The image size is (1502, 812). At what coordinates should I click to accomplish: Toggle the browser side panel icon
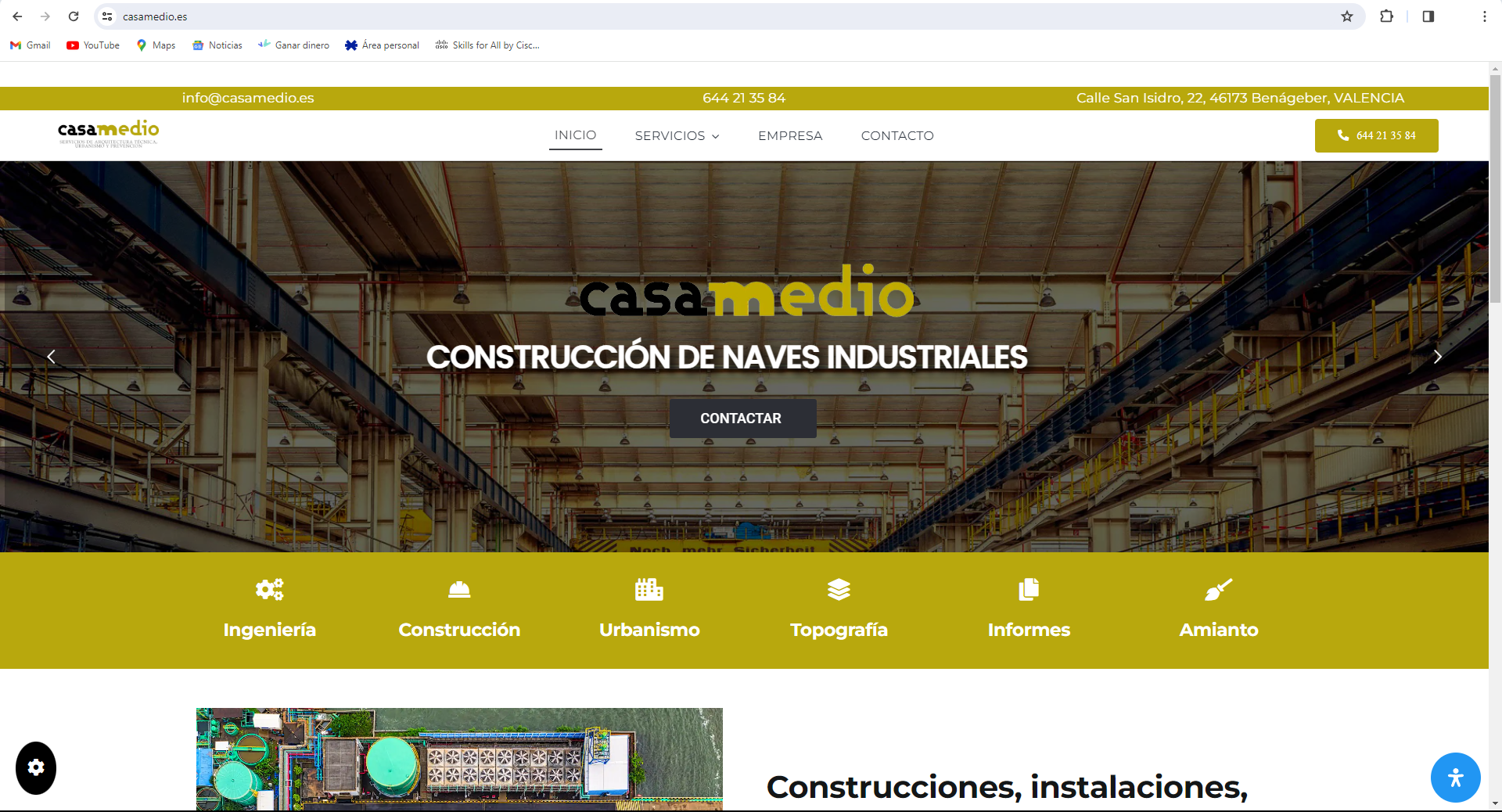click(1428, 16)
